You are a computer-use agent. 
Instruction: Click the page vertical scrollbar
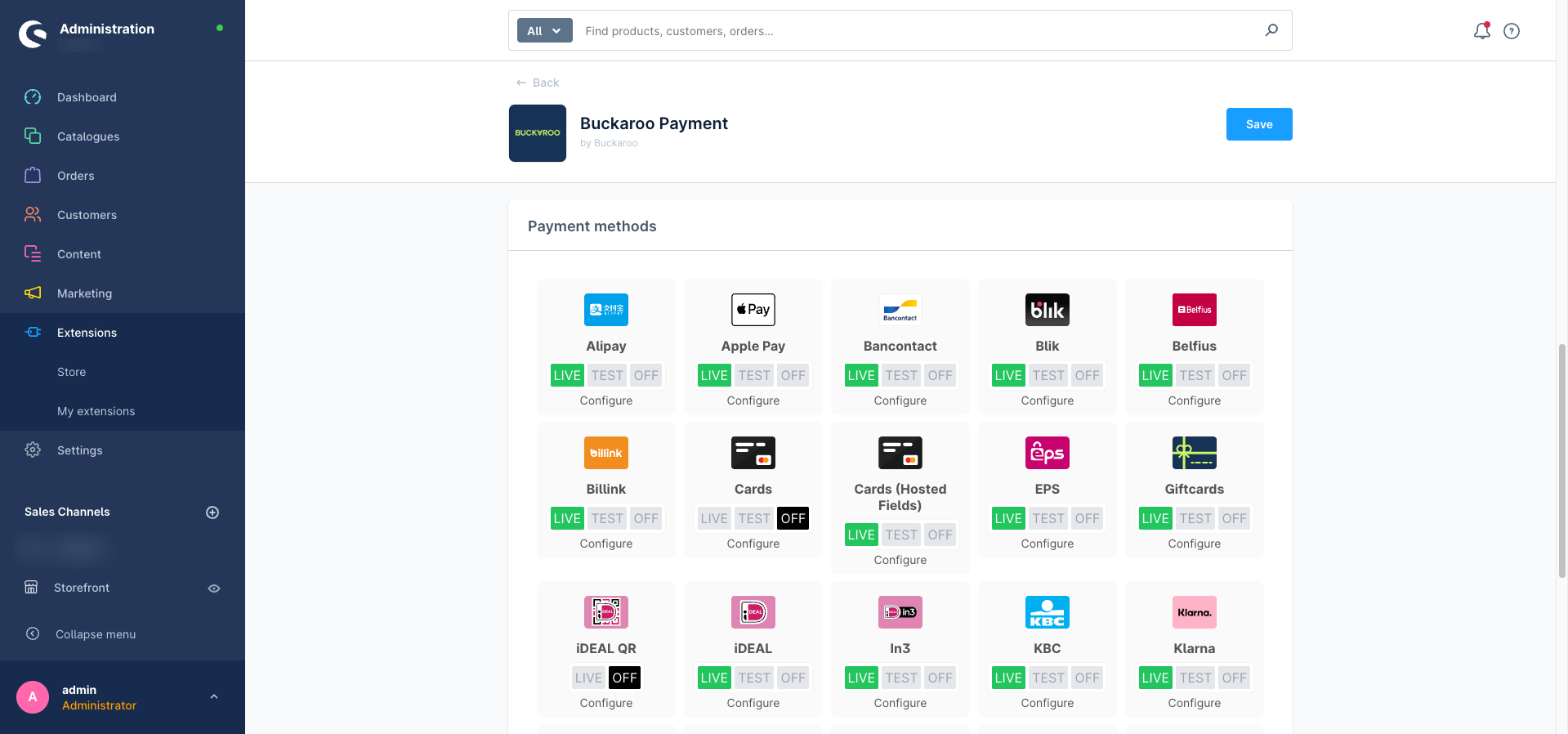(x=1562, y=460)
